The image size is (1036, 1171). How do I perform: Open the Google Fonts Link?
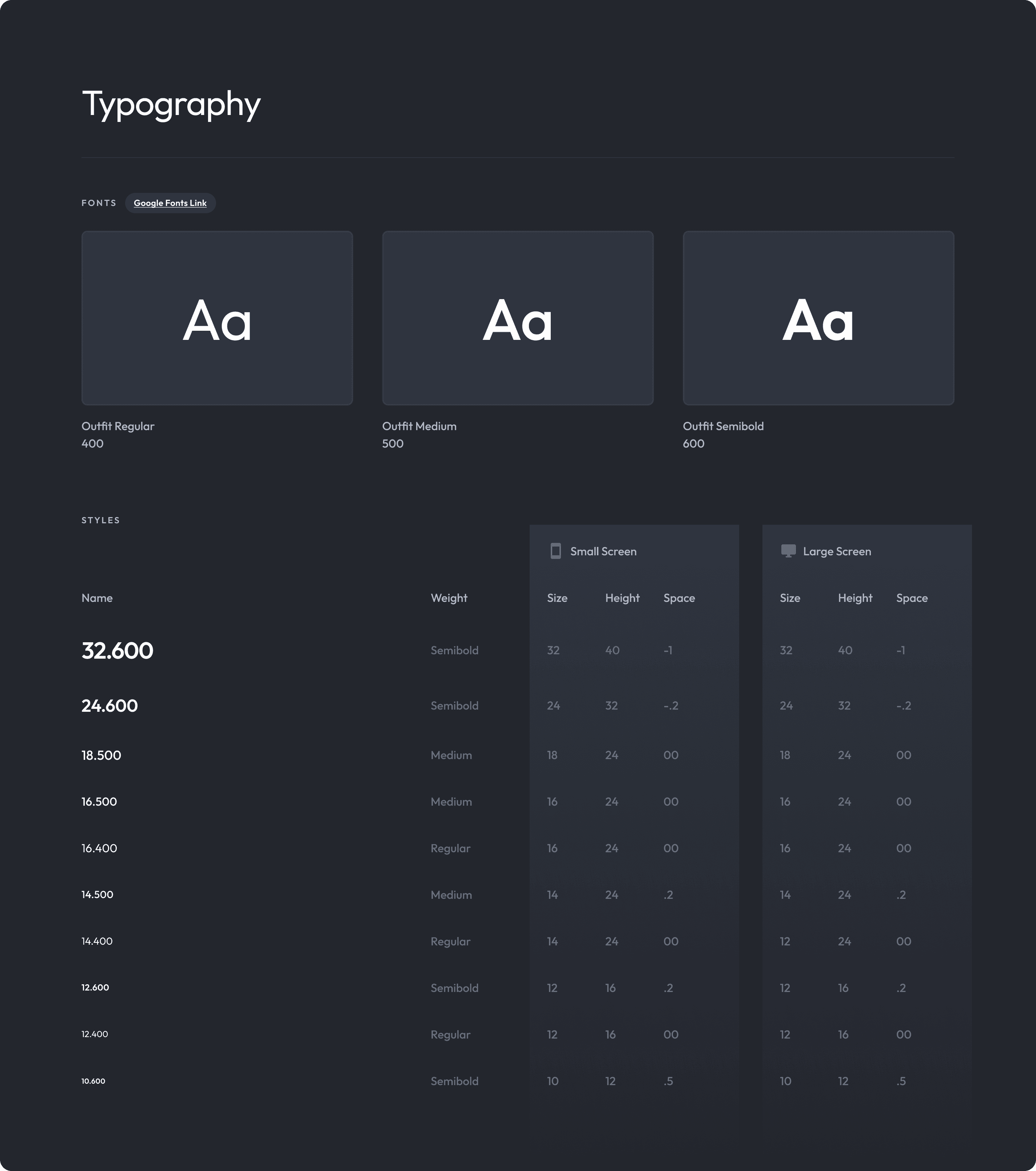(170, 203)
